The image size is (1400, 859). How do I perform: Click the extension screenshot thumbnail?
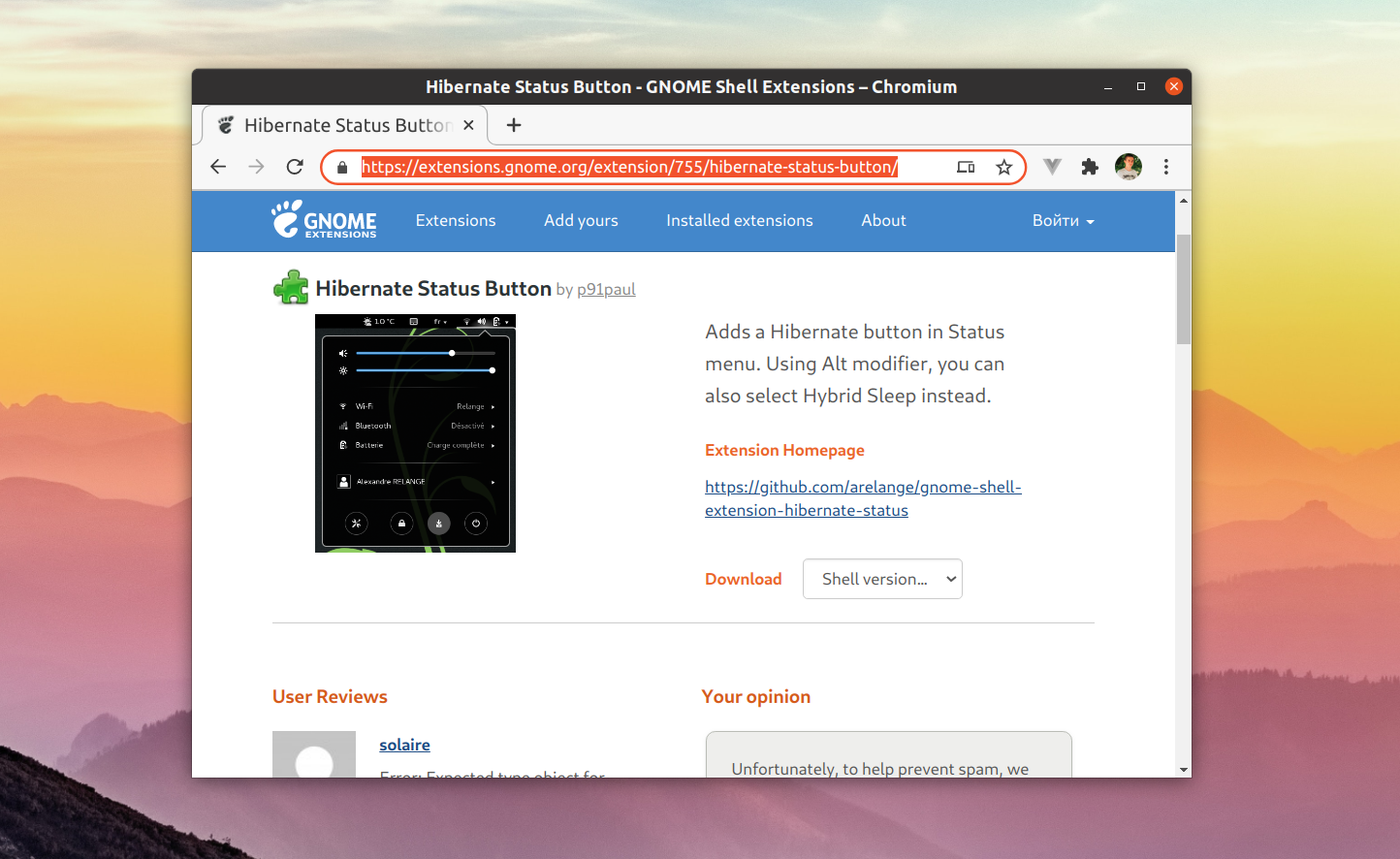pyautogui.click(x=415, y=433)
